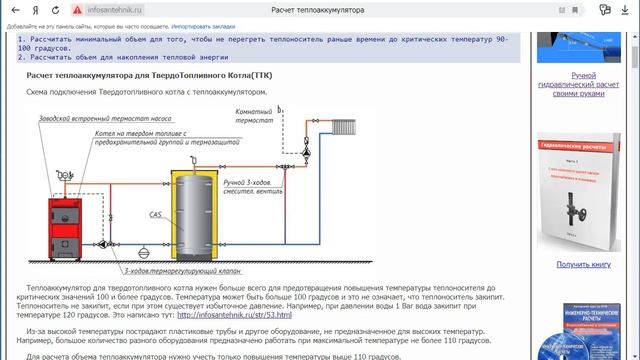This screenshot has height=360, width=640.
Task: Click the paragraph starting Из-за высокой температуры
Action: click(253, 336)
